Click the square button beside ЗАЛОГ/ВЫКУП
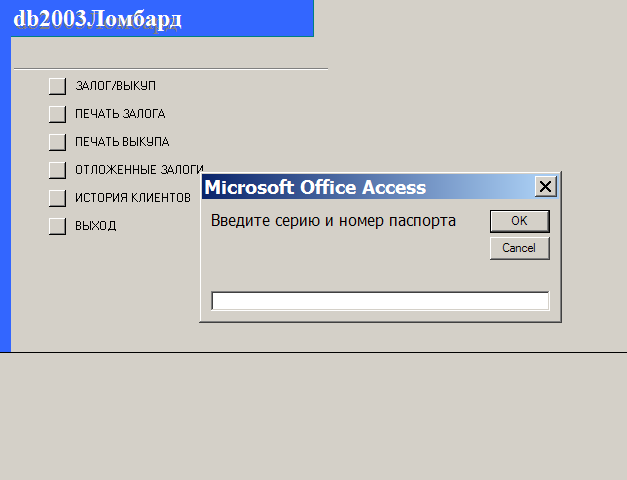627x480 pixels. tap(58, 86)
